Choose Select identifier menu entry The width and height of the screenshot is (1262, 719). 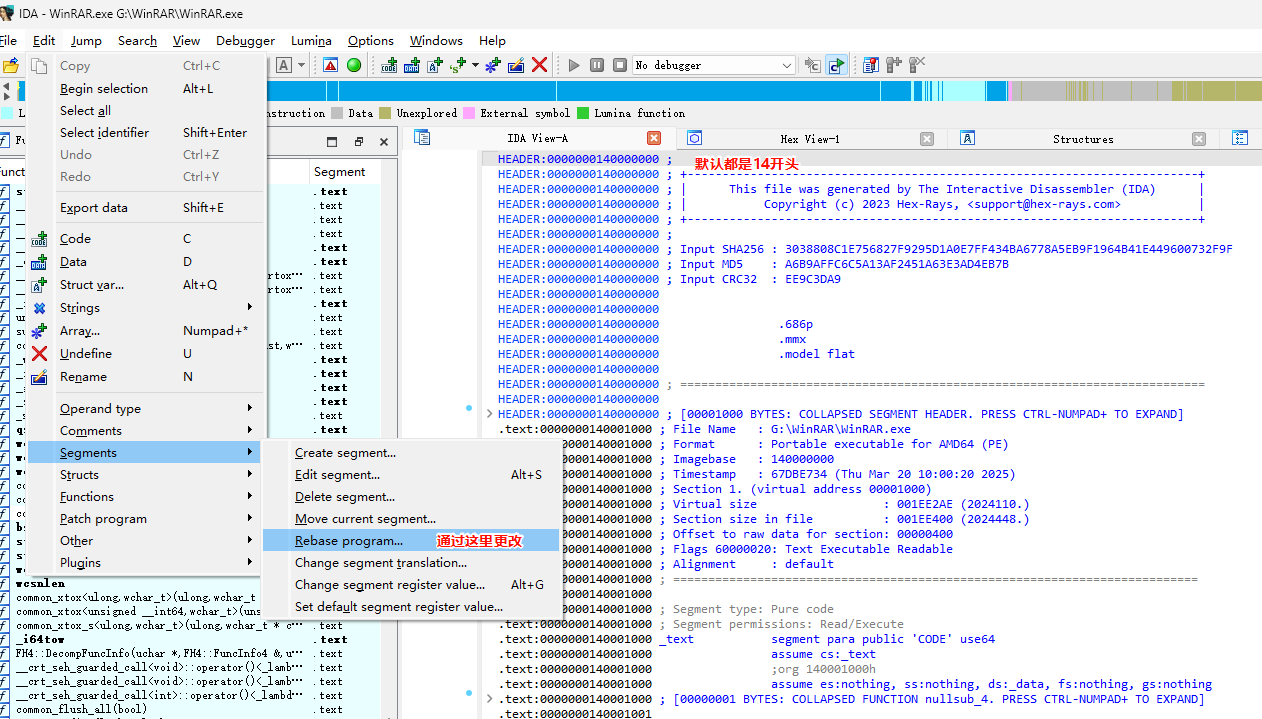point(145,133)
